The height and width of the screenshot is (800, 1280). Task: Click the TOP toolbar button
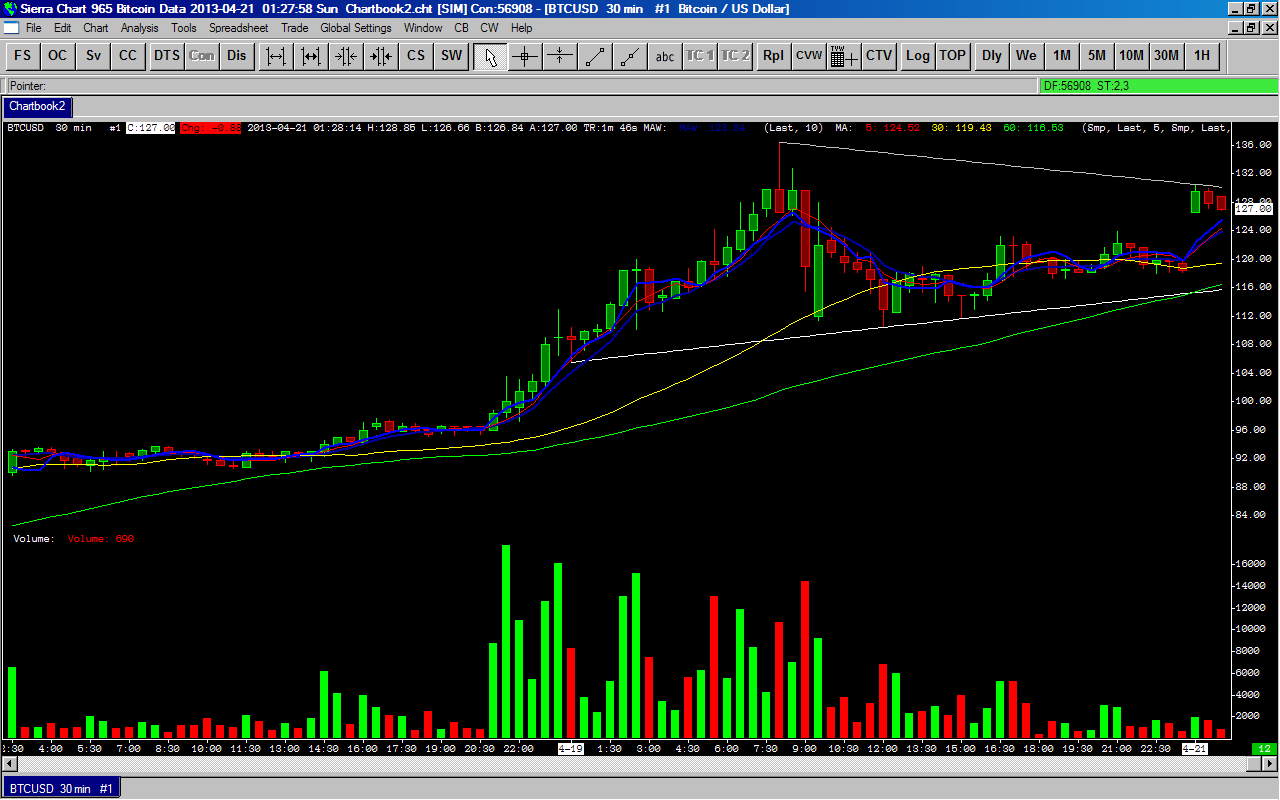(x=952, y=56)
